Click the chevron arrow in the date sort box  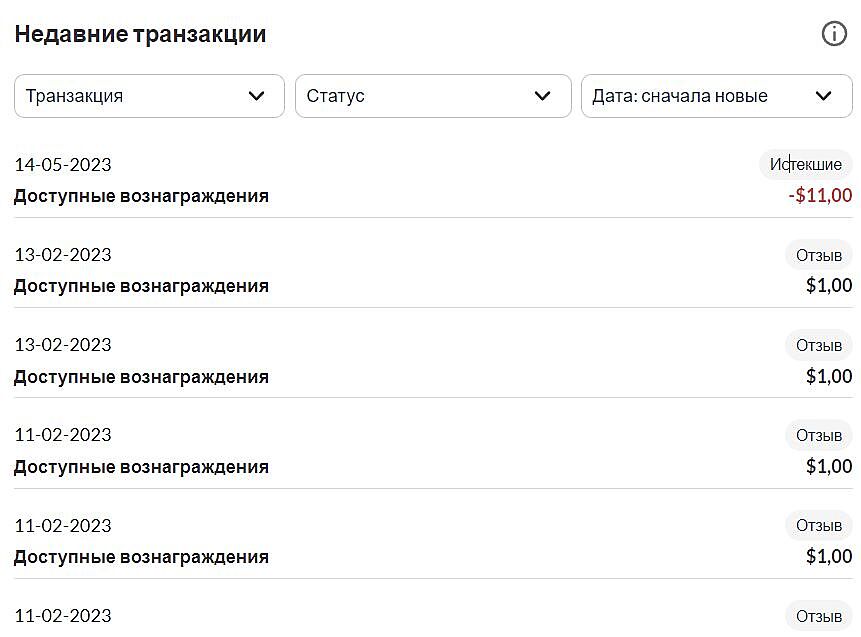[x=824, y=96]
